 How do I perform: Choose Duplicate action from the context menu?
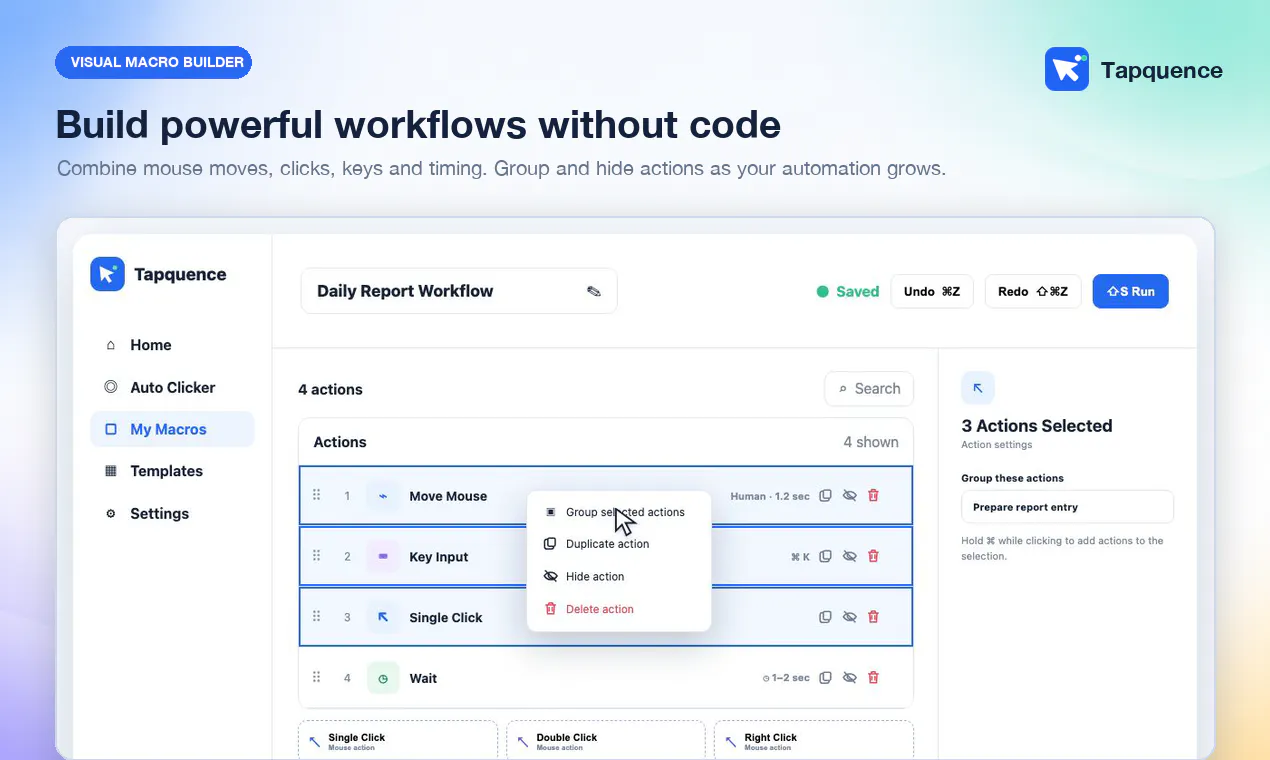619,544
